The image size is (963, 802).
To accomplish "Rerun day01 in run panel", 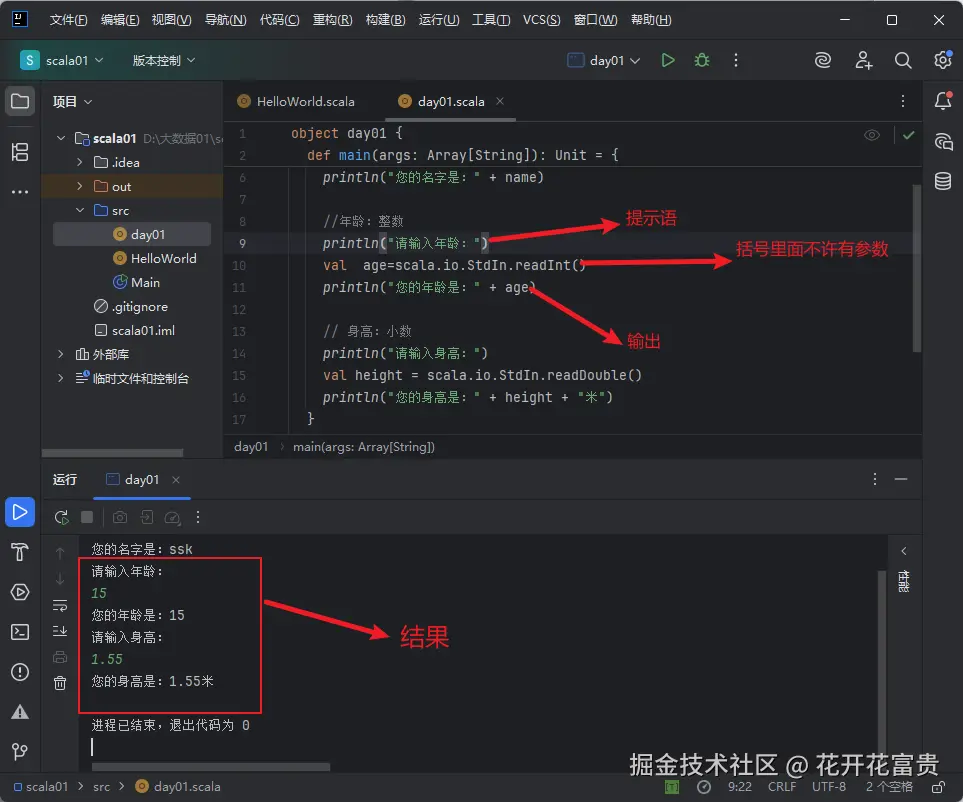I will (x=61, y=517).
